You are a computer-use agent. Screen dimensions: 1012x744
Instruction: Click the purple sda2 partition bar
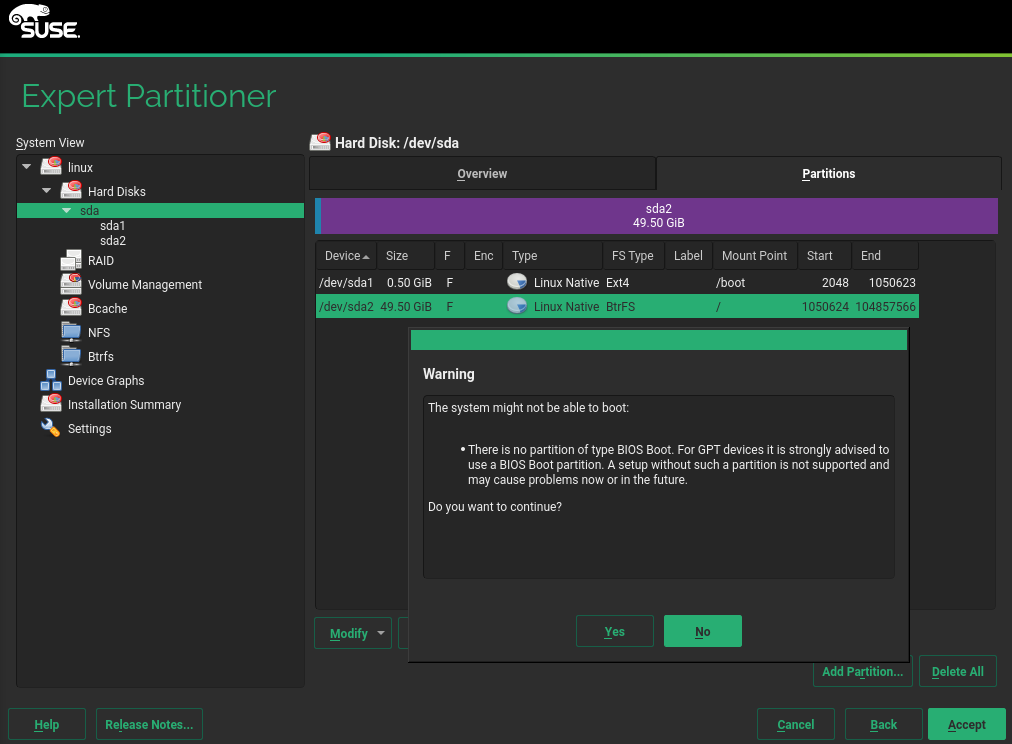[658, 216]
